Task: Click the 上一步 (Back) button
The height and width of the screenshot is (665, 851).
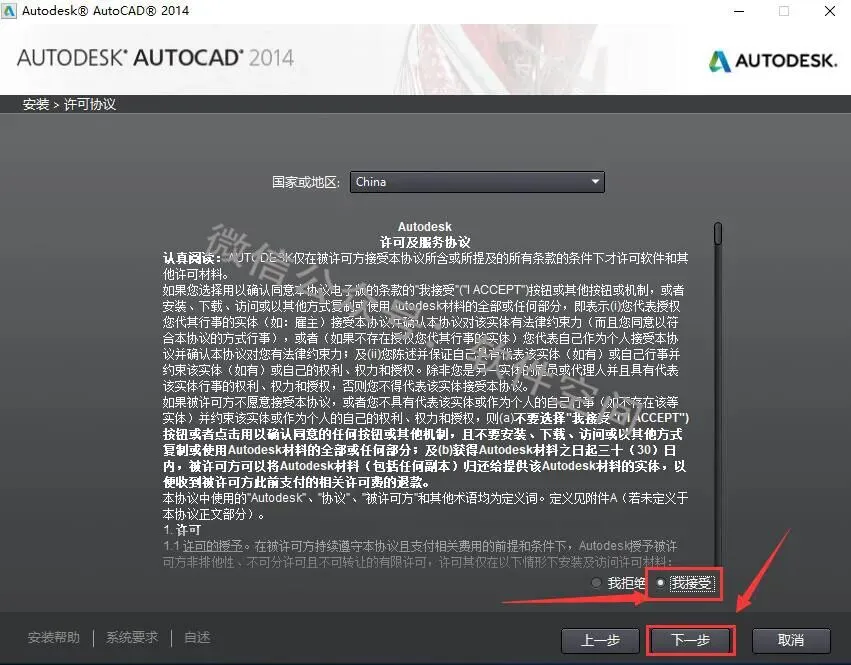Action: pyautogui.click(x=601, y=641)
